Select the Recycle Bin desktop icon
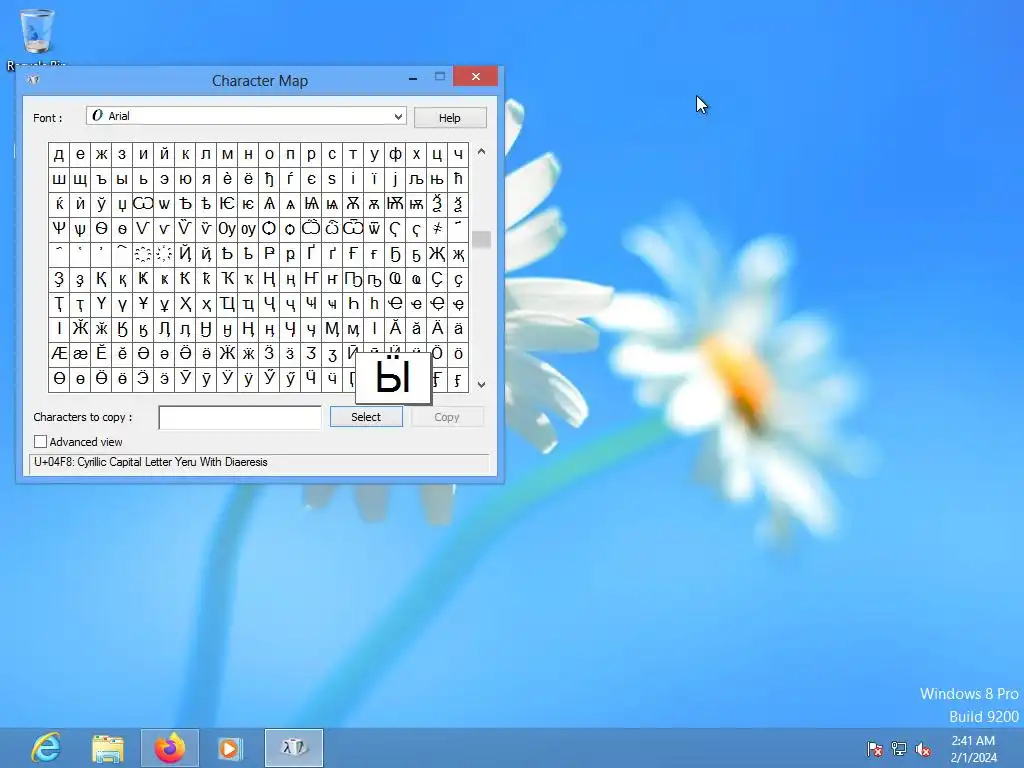The height and width of the screenshot is (768, 1024). pos(37,38)
